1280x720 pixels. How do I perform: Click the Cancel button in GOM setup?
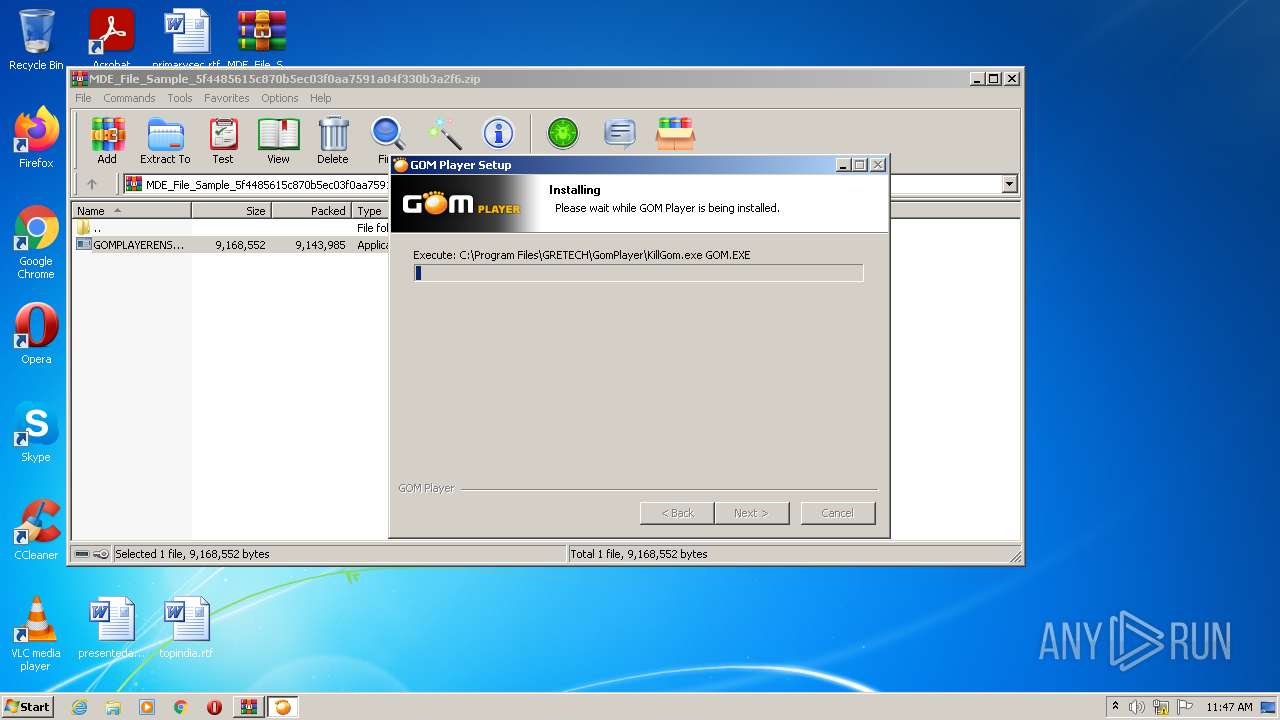[x=838, y=513]
